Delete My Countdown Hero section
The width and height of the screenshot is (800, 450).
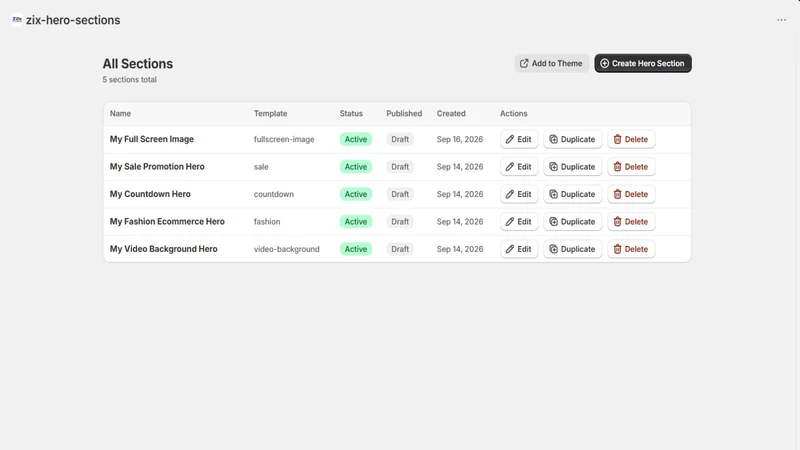pyautogui.click(x=631, y=194)
